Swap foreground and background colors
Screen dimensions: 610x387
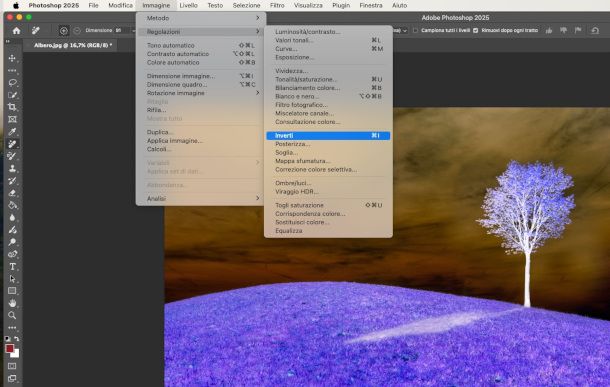17,339
